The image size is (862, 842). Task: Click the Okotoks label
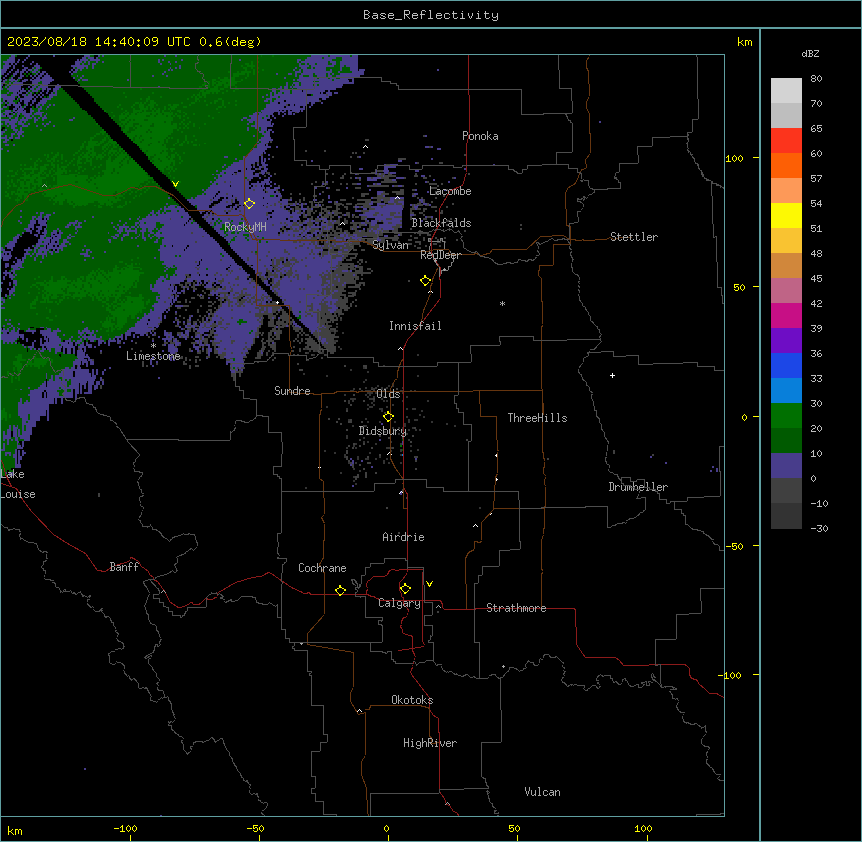412,700
